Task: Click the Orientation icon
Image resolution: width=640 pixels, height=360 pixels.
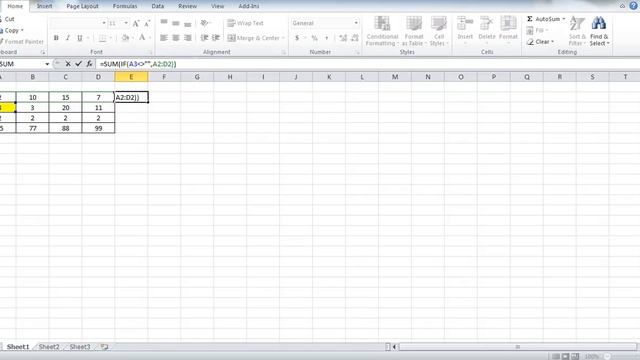Action: point(204,23)
